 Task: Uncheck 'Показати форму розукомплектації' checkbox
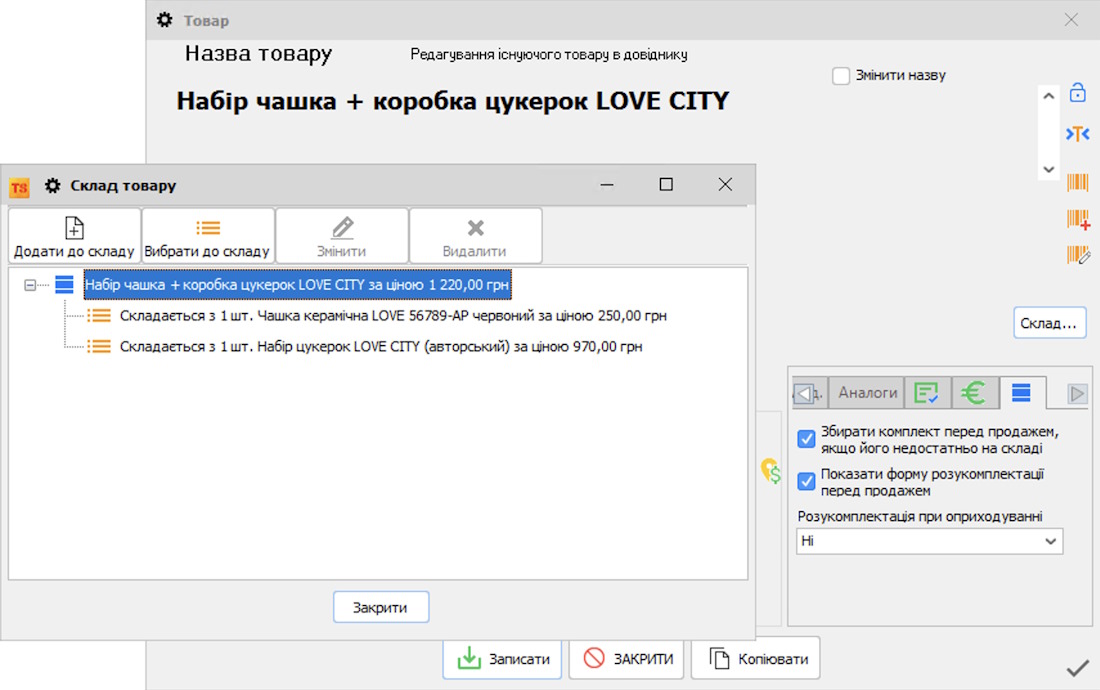click(806, 482)
